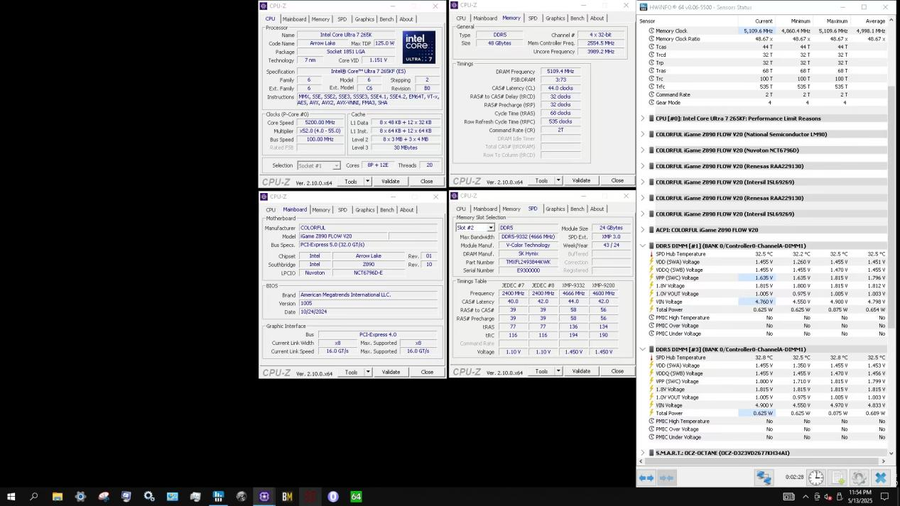The width and height of the screenshot is (900, 506).
Task: Open HWiNFO sensor settings gear icon
Action: (859, 477)
